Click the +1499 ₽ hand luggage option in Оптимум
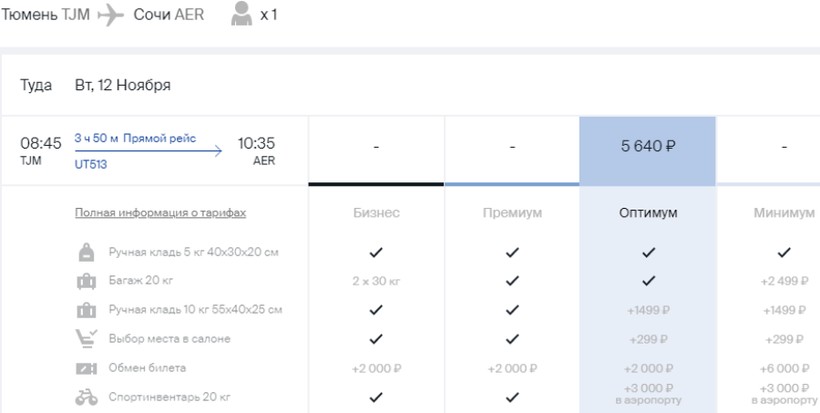The image size is (820, 413). [x=647, y=310]
